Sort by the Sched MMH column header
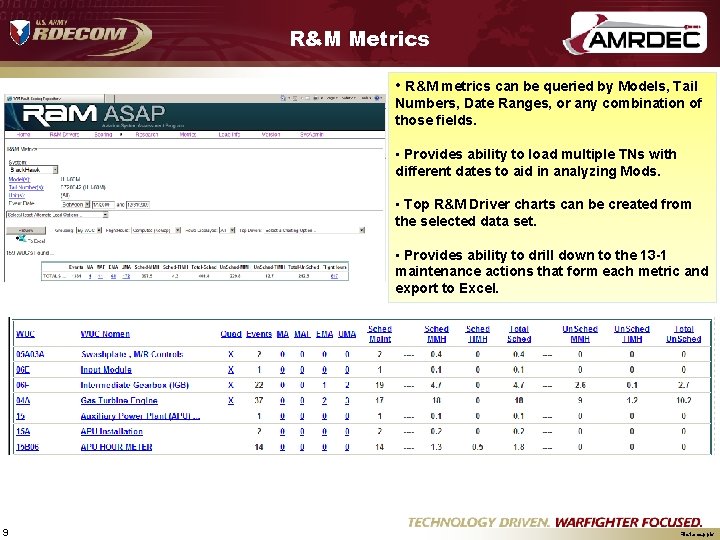The width and height of the screenshot is (720, 540). tap(436, 334)
